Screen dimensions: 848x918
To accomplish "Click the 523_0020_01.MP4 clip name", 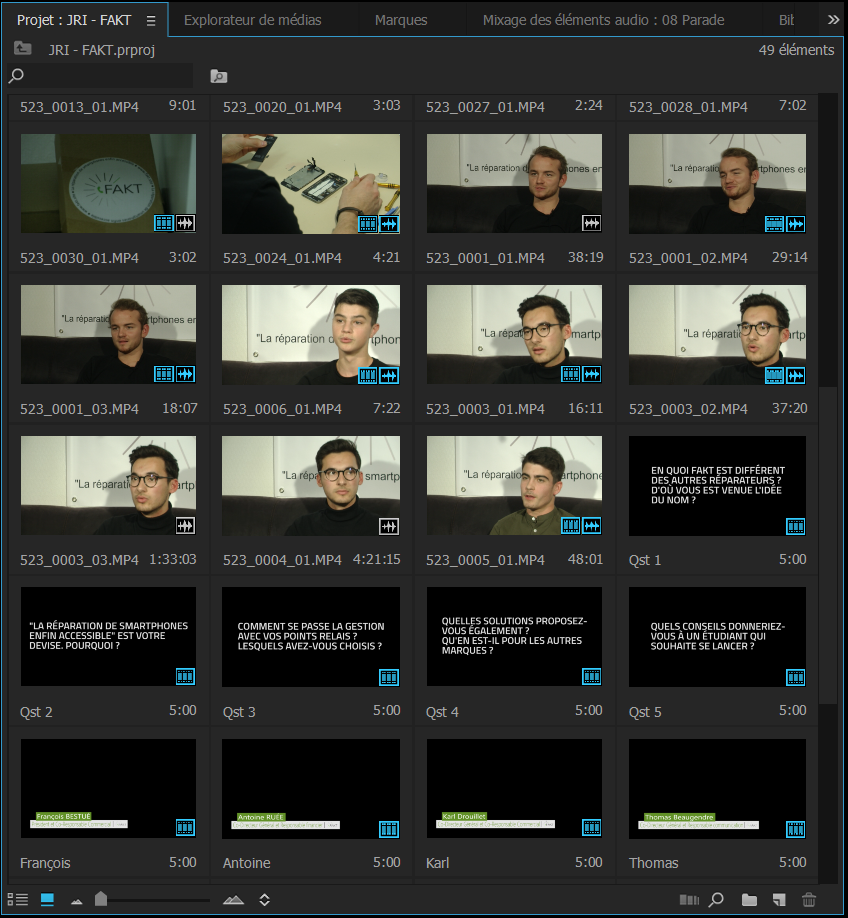I will pyautogui.click(x=282, y=107).
